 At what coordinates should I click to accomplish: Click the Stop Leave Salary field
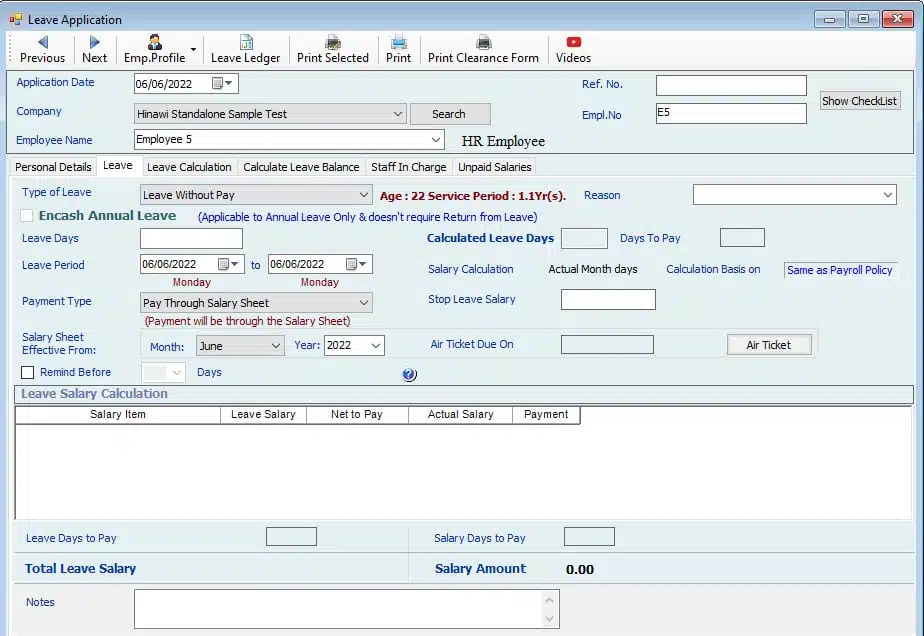608,299
